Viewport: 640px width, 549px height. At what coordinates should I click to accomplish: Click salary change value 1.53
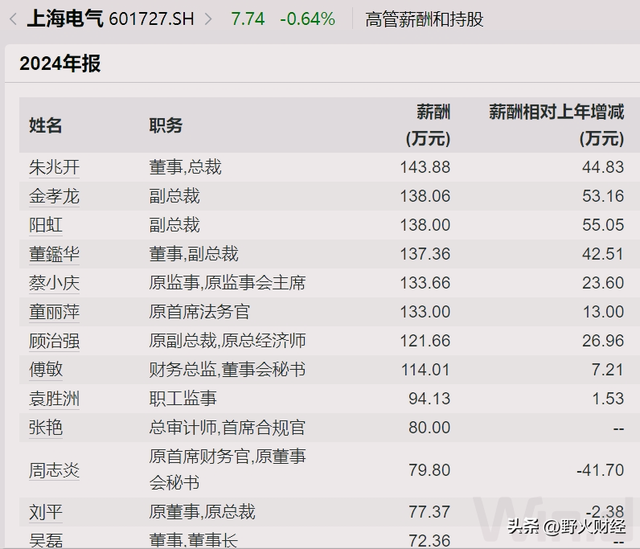[x=607, y=399]
